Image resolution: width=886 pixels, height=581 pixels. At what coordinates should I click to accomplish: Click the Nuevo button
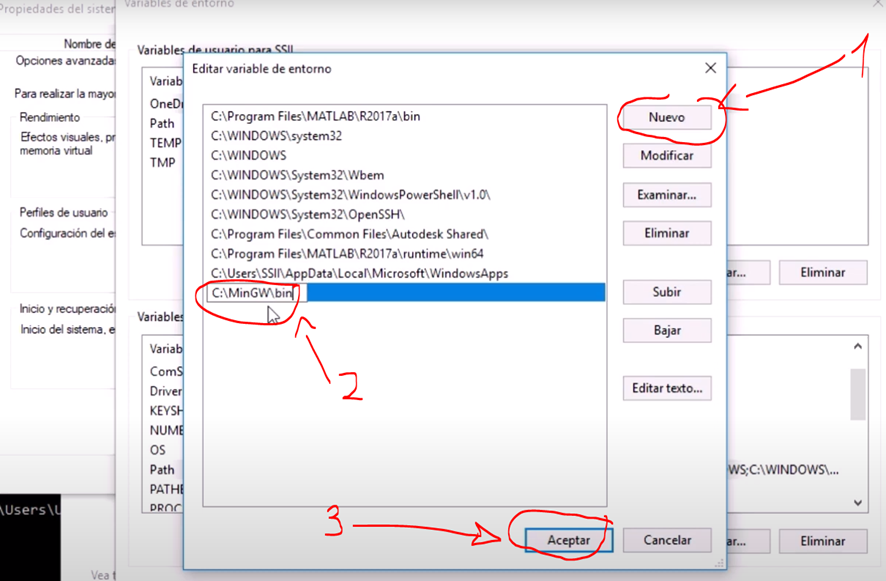click(x=666, y=117)
